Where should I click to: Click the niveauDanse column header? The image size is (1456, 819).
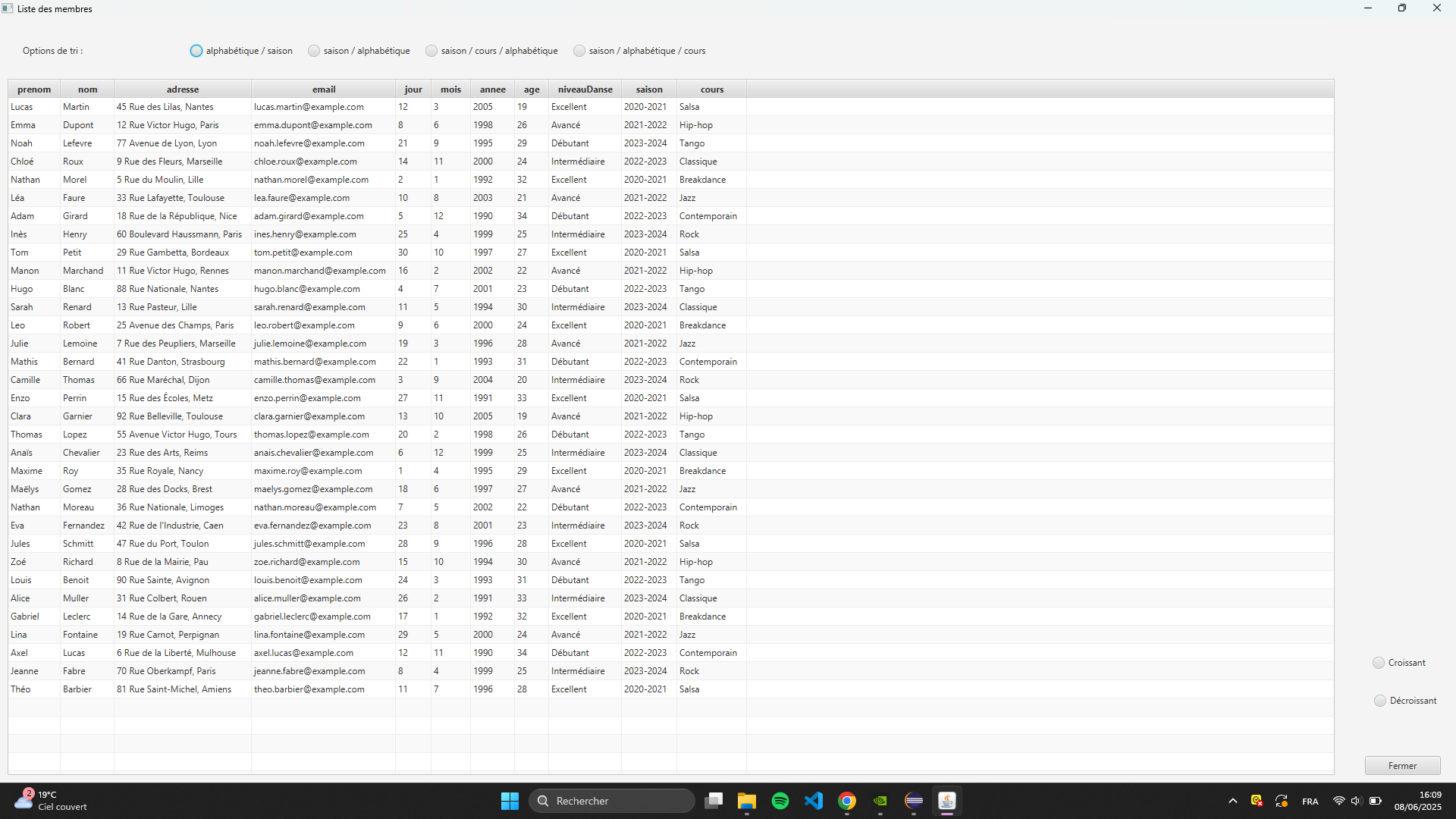tap(585, 89)
